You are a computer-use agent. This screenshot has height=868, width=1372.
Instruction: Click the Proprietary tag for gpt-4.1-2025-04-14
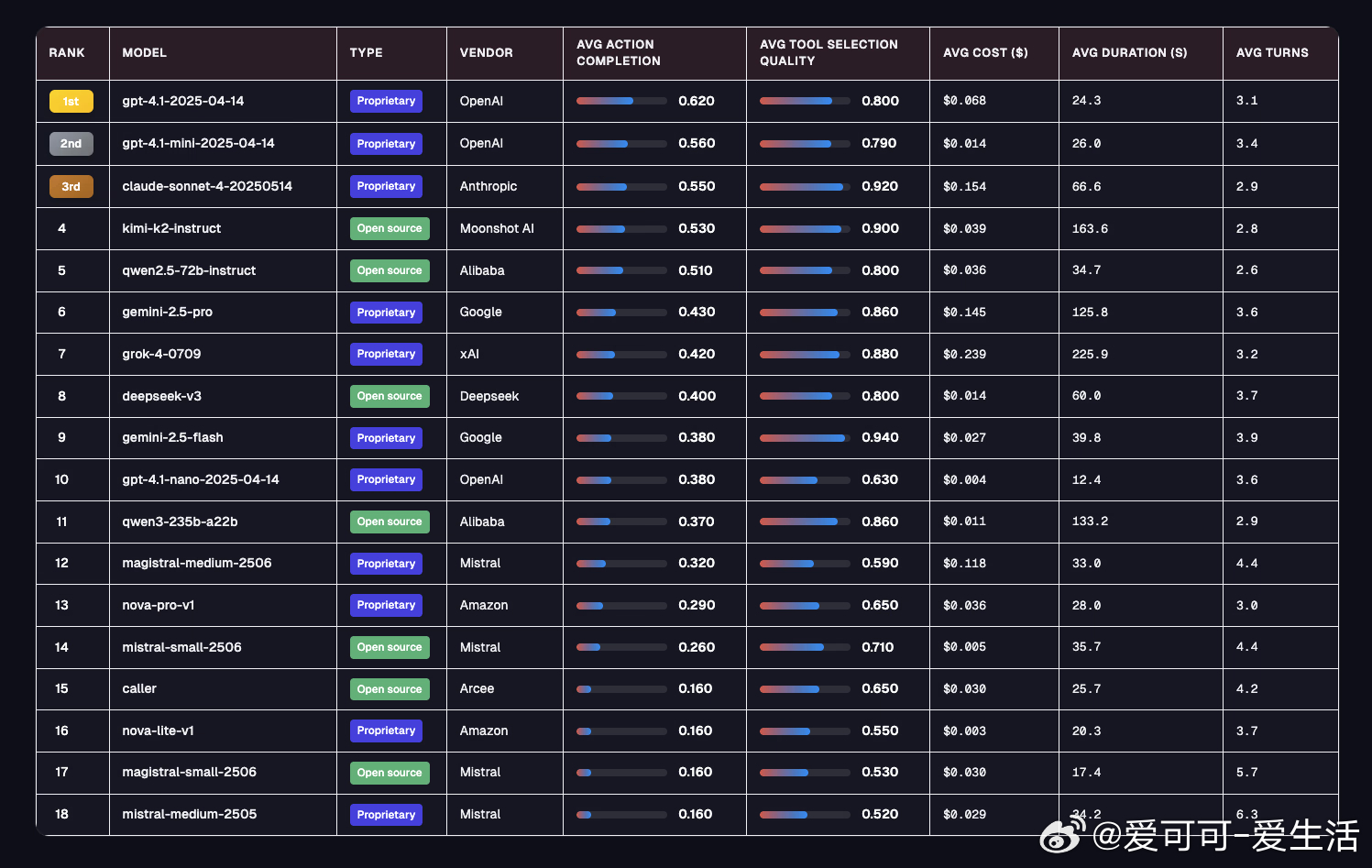(x=386, y=101)
